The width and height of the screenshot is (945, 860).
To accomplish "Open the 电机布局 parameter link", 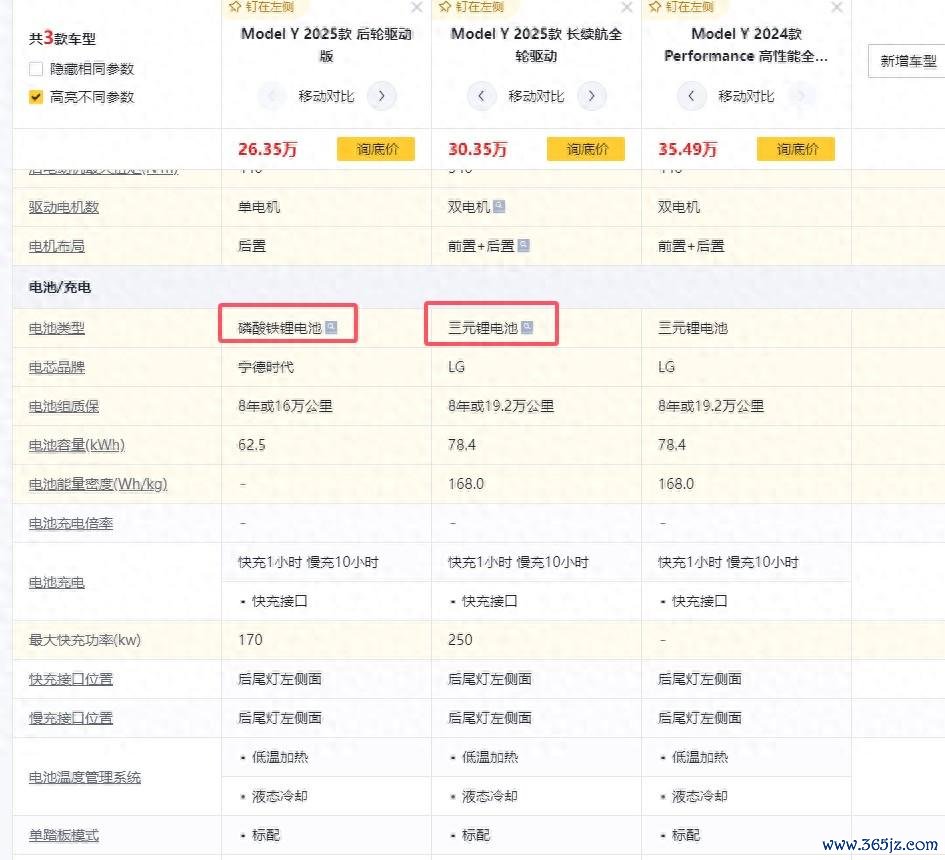I will 57,246.
